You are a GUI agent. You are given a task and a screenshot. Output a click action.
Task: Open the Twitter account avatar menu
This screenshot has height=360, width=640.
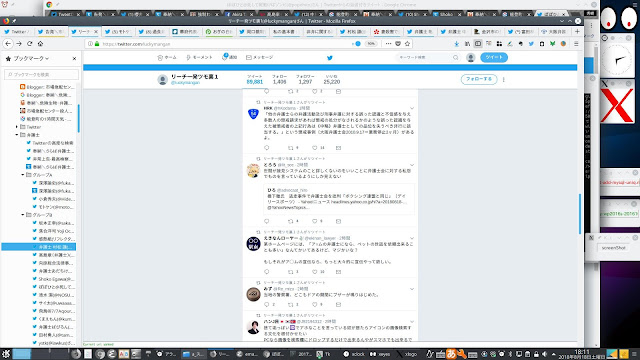471,58
